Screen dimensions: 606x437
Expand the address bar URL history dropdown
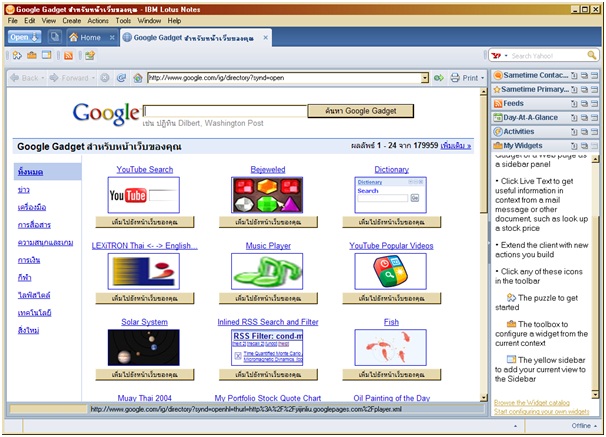425,78
